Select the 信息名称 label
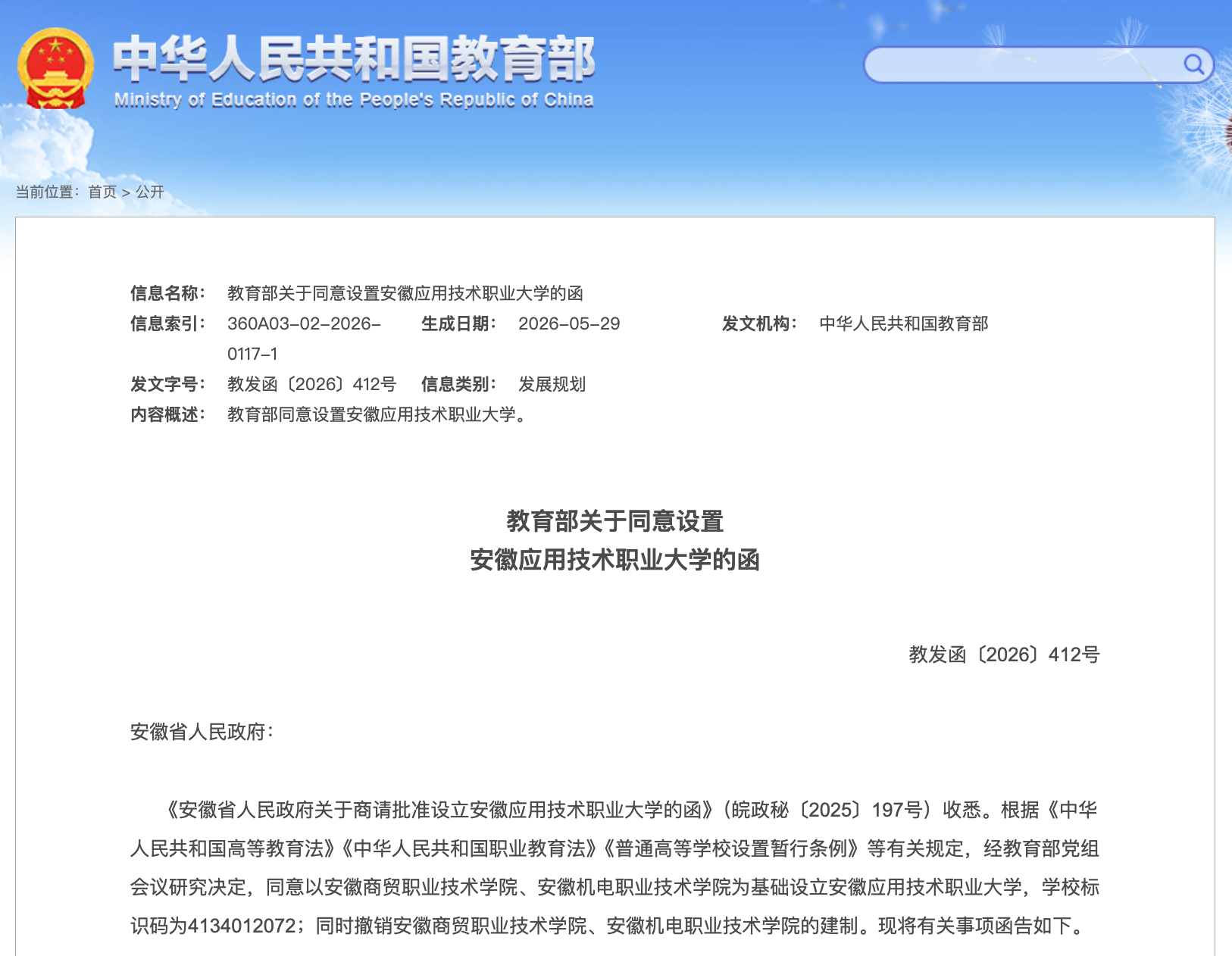Image resolution: width=1232 pixels, height=956 pixels. coord(167,293)
